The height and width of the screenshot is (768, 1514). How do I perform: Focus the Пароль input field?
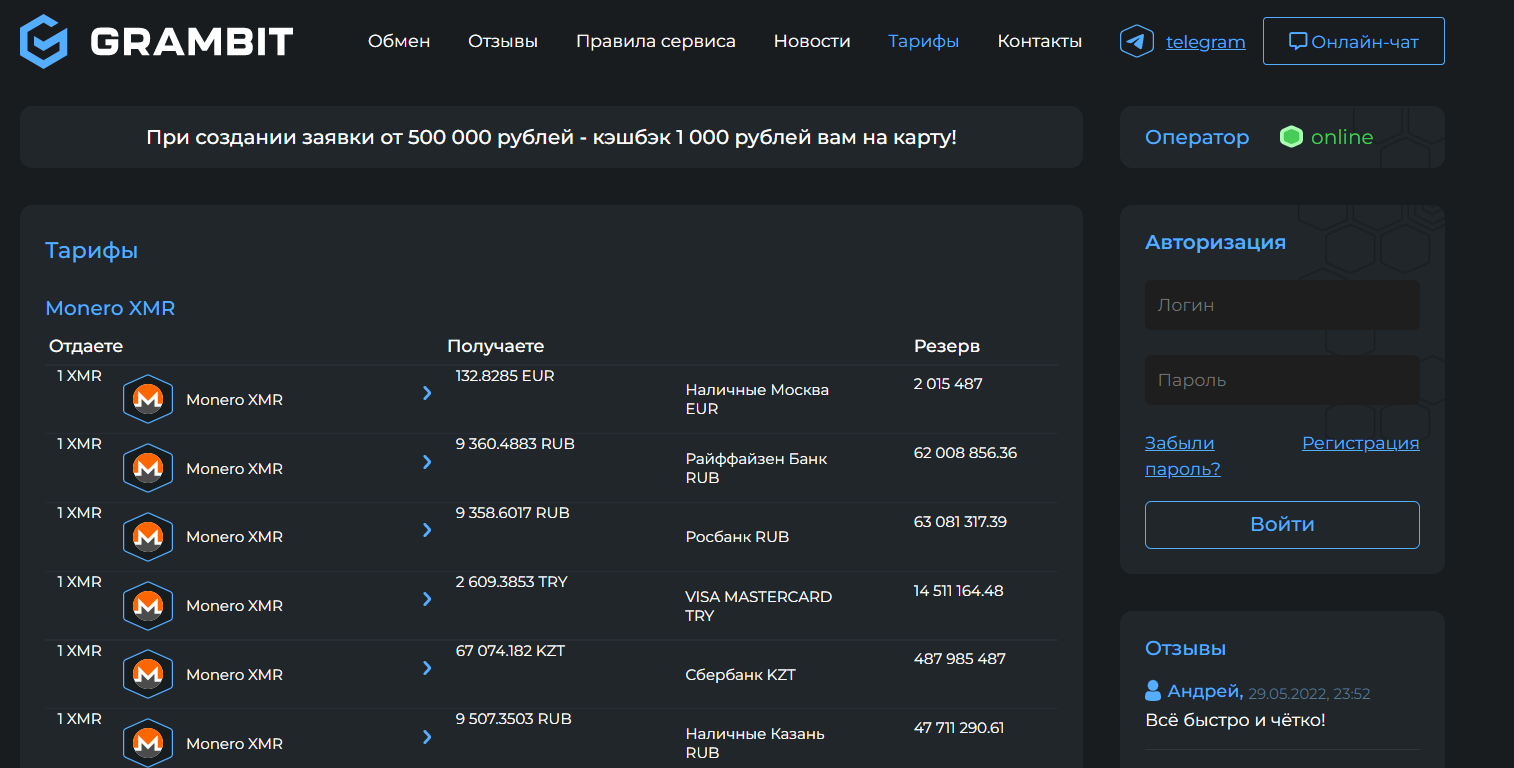pyautogui.click(x=1282, y=380)
